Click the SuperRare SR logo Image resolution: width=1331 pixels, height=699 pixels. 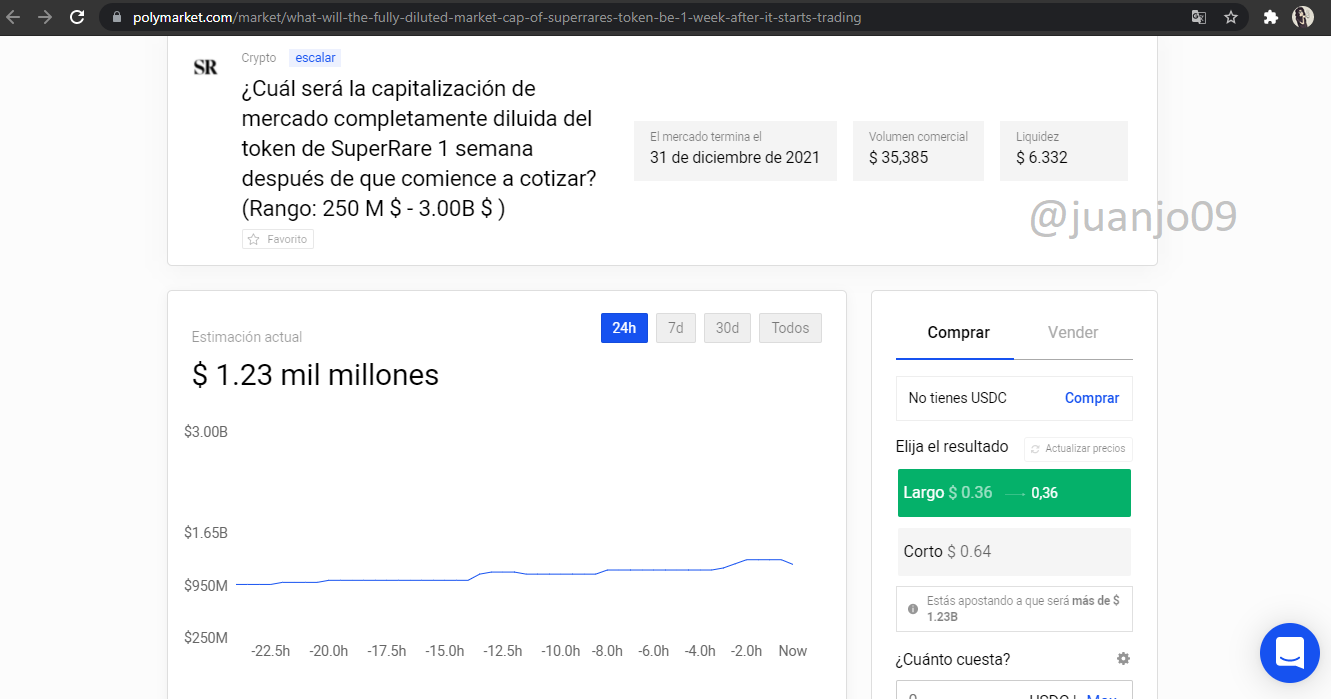point(205,67)
